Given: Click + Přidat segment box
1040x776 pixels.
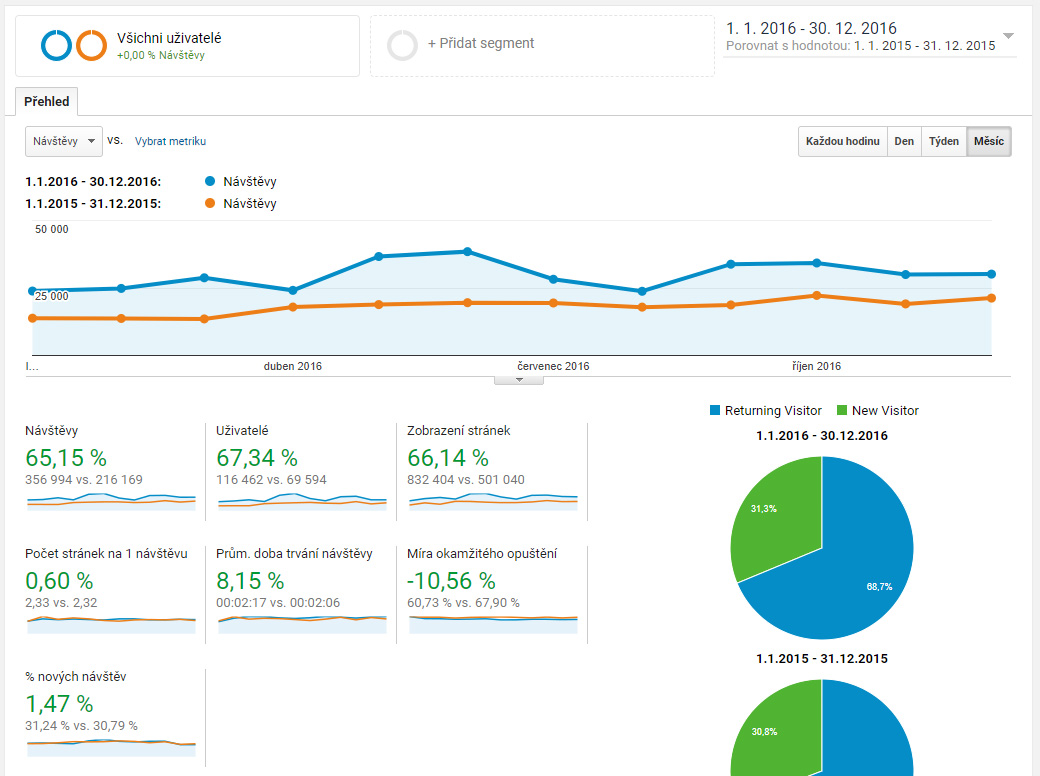Looking at the screenshot, I should (x=542, y=46).
